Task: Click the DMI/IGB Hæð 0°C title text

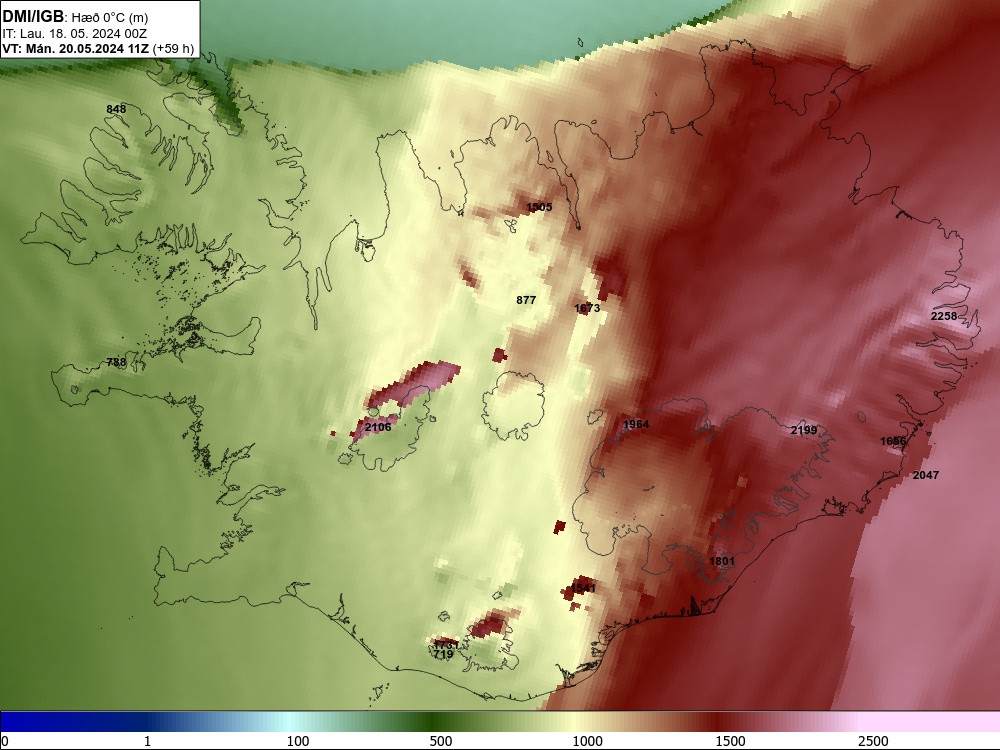Action: click(75, 17)
